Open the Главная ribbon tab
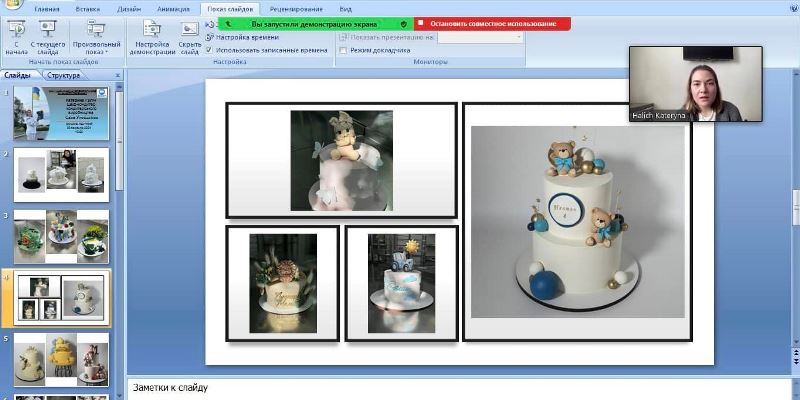This screenshot has width=800, height=400. coord(46,9)
